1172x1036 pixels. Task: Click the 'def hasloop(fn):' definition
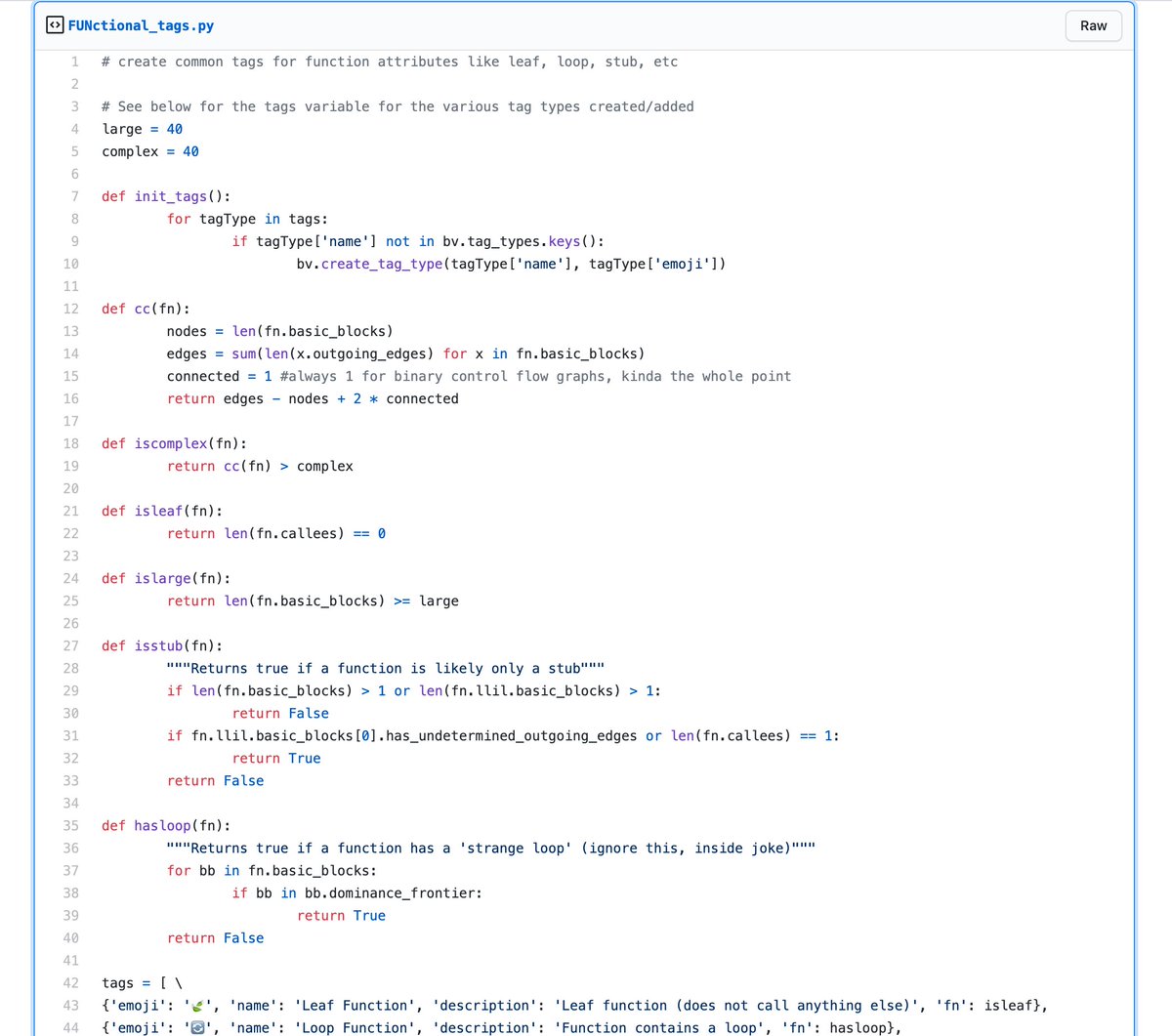click(166, 825)
